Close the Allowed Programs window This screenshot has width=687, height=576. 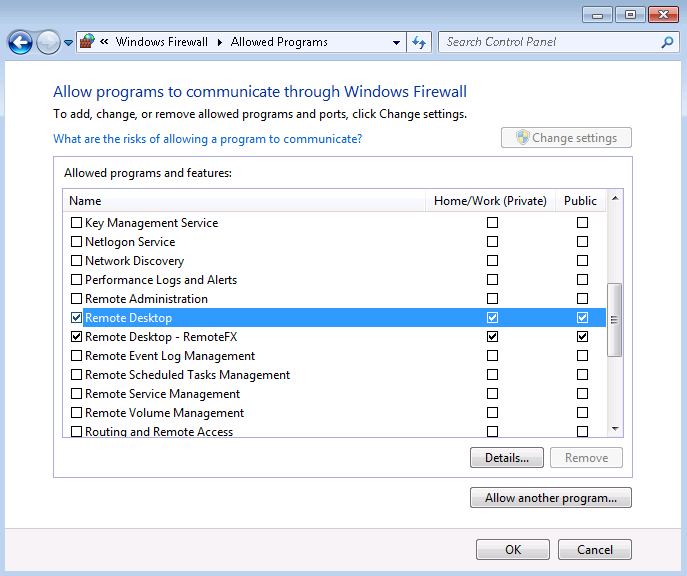pos(663,15)
